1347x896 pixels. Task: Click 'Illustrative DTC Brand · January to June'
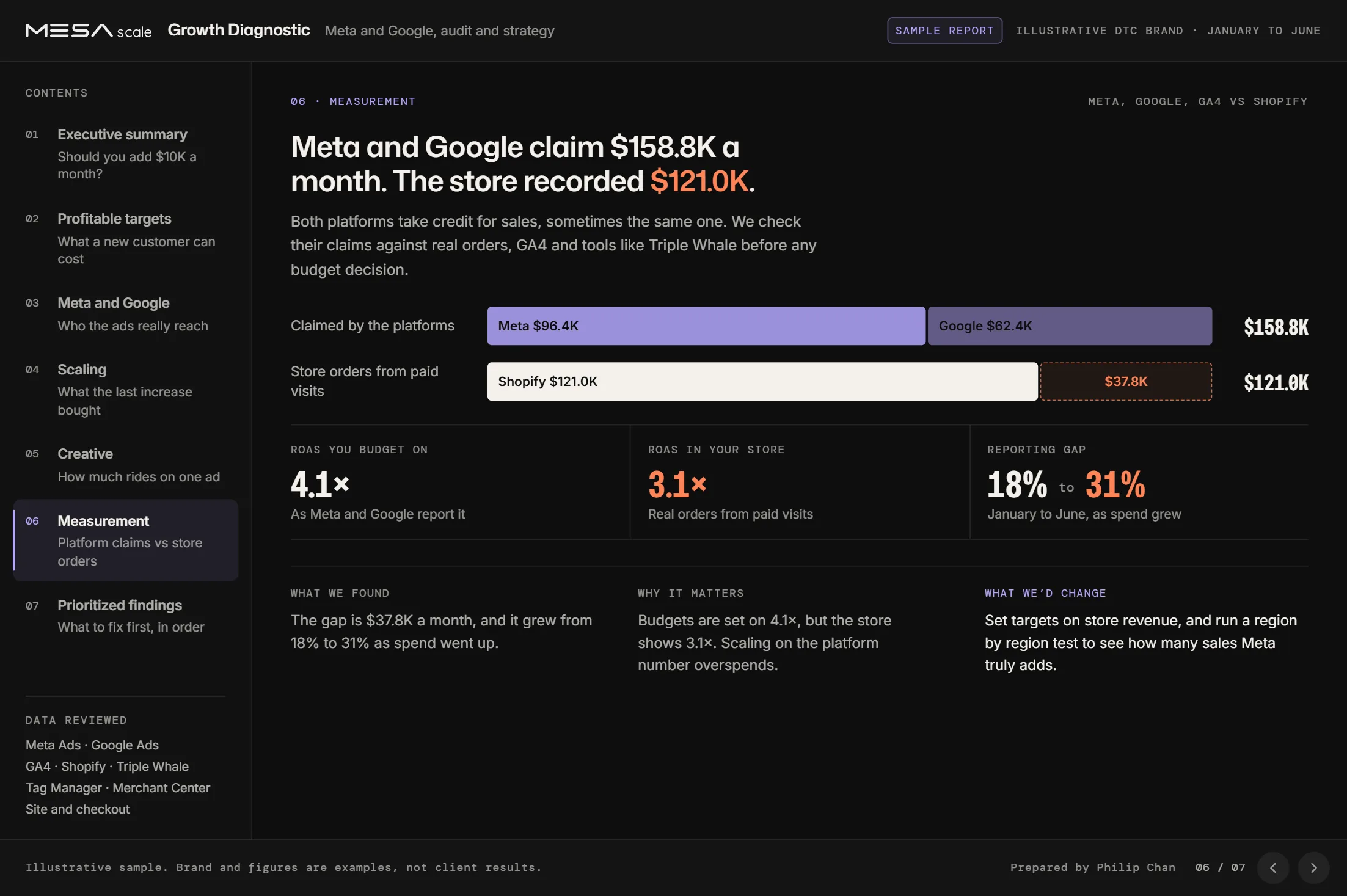[1168, 31]
